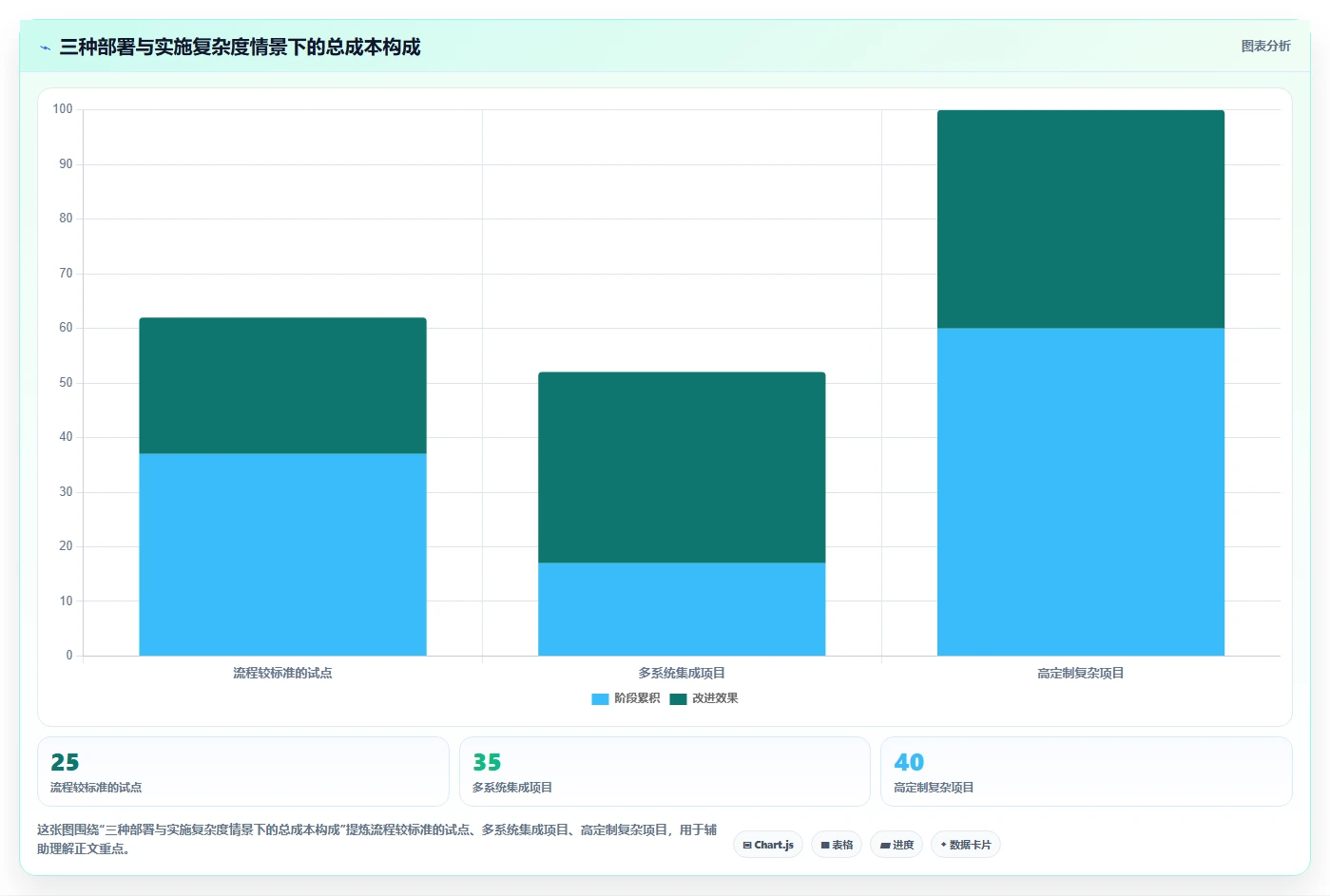Image resolution: width=1330 pixels, height=896 pixels.
Task: Click the y-axis value 100
Action: [x=63, y=109]
